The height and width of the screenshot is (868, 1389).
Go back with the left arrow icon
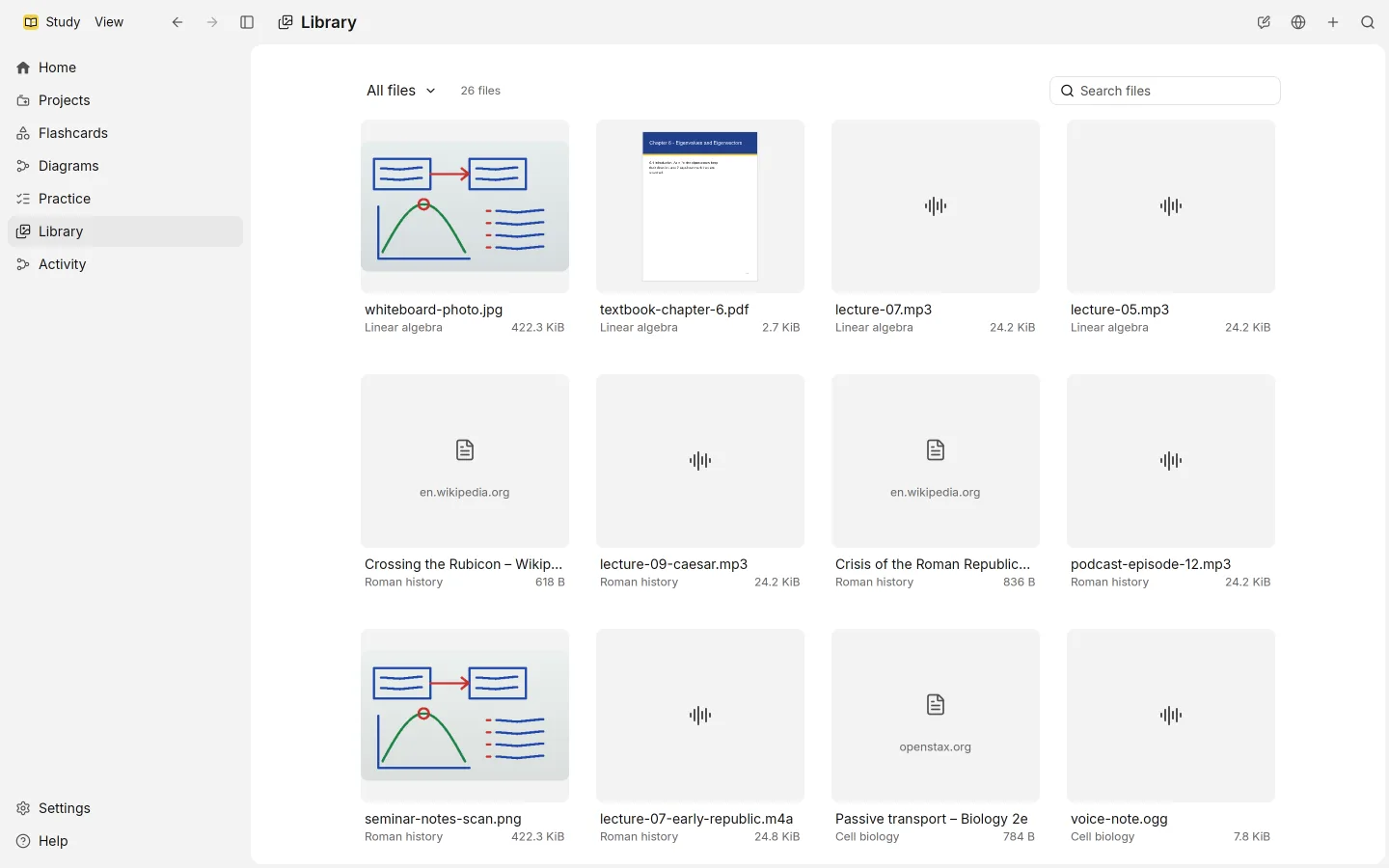click(x=177, y=22)
